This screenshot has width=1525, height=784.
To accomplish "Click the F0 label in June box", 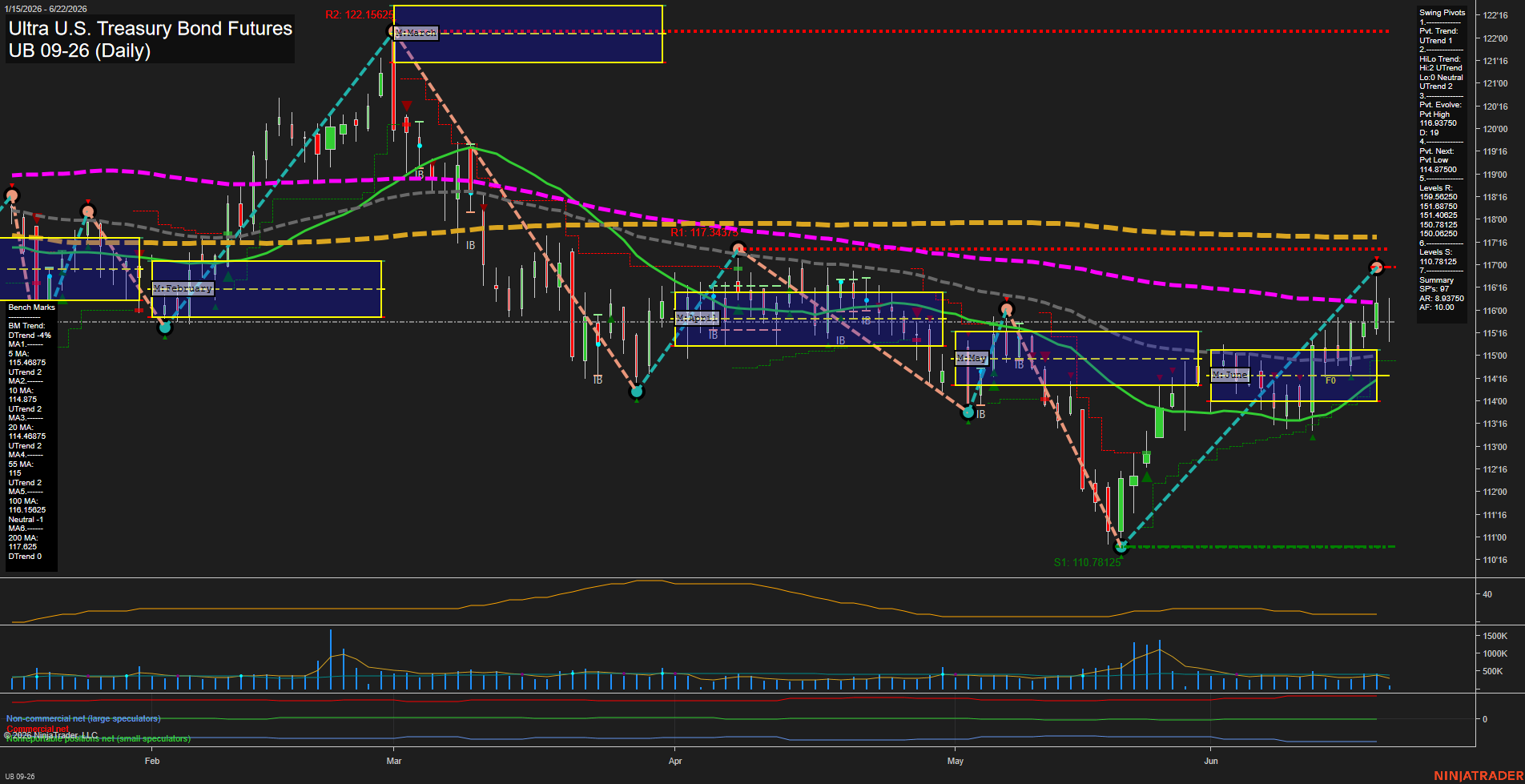I will tap(1330, 380).
